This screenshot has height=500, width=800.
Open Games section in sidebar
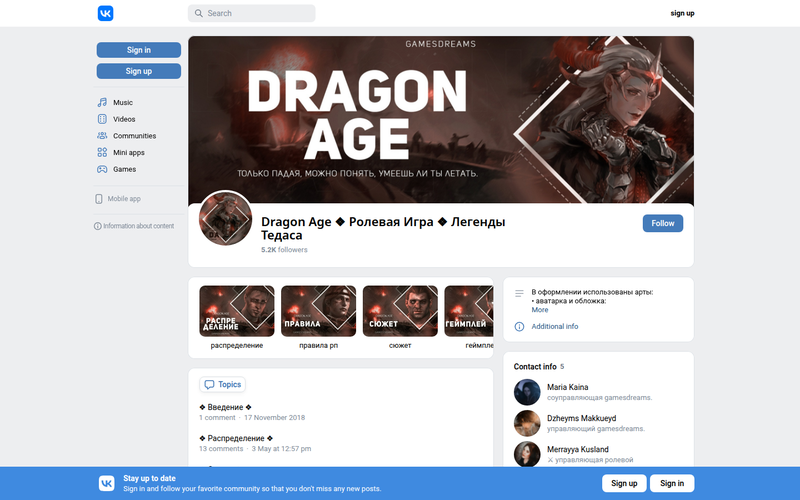tap(124, 169)
